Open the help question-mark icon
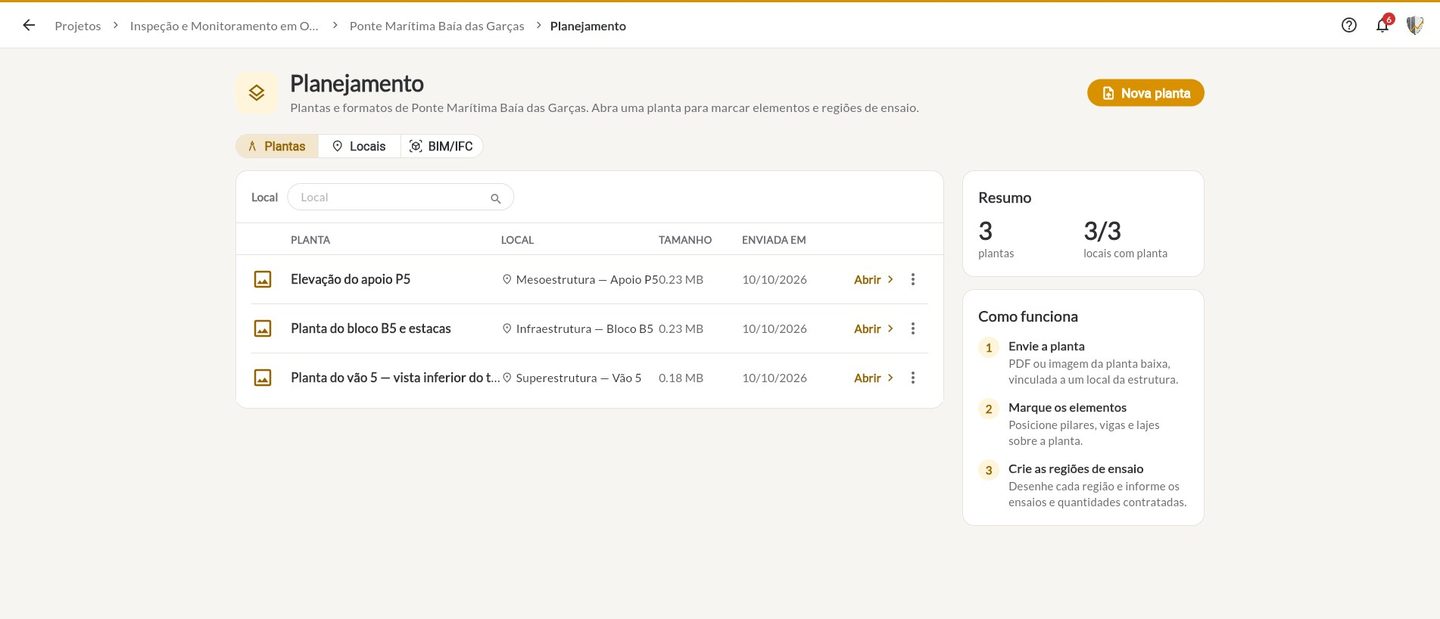The width and height of the screenshot is (1440, 619). 1349,25
